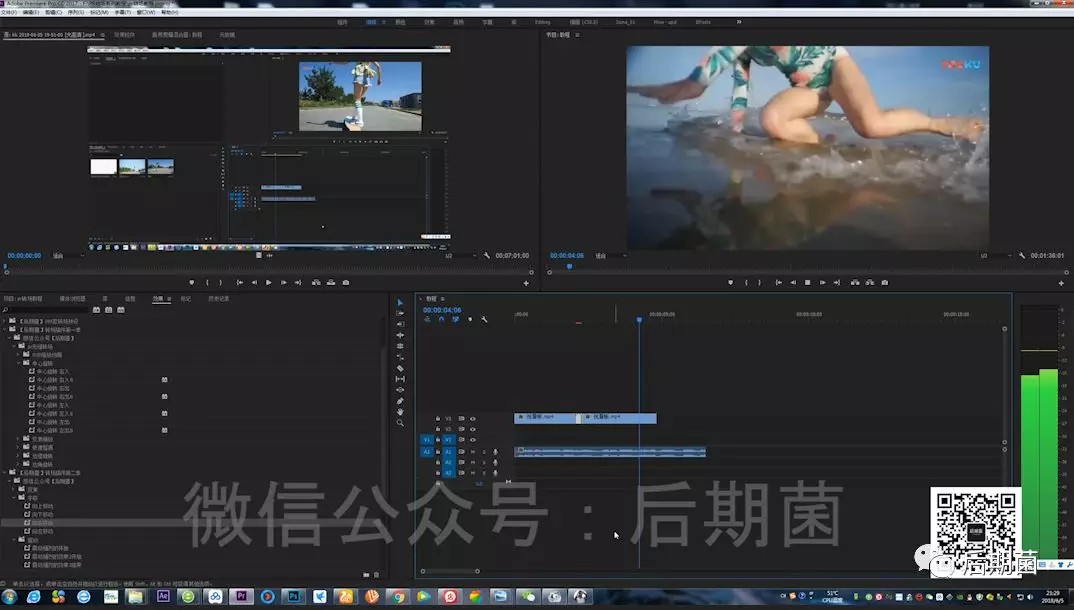
Task: Click the program monitor timecode 00:00:04:06
Action: (x=566, y=256)
